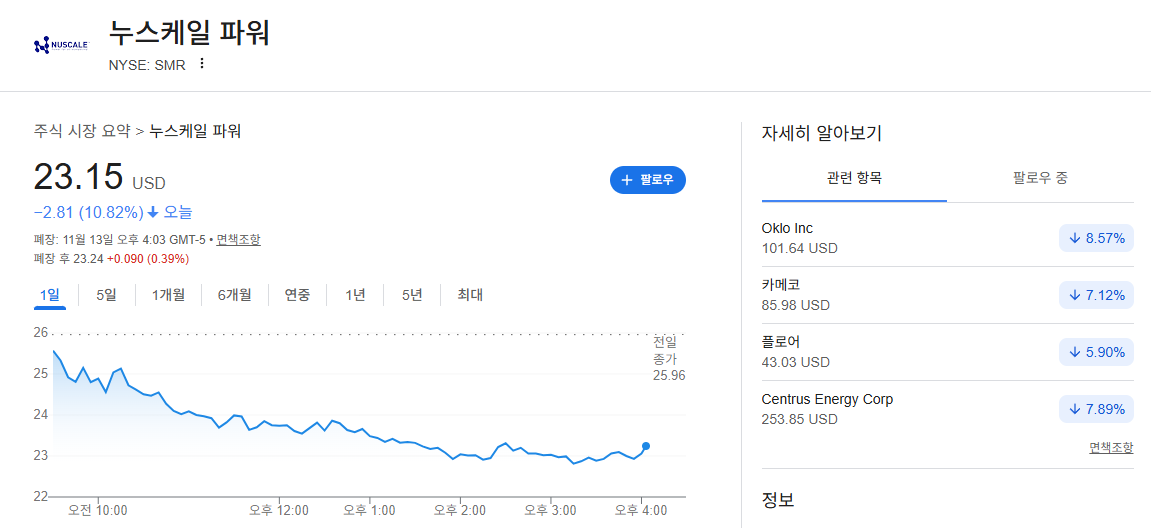Click the 주식 시장 요약 breadcrumb link
Image resolution: width=1151 pixels, height=528 pixels.
(x=83, y=131)
